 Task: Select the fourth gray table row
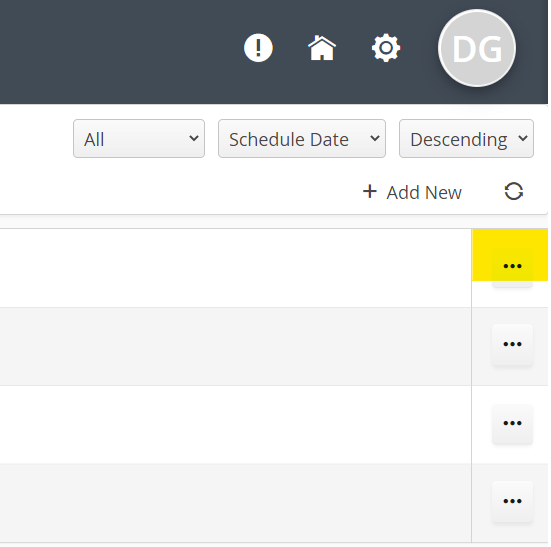[235, 503]
